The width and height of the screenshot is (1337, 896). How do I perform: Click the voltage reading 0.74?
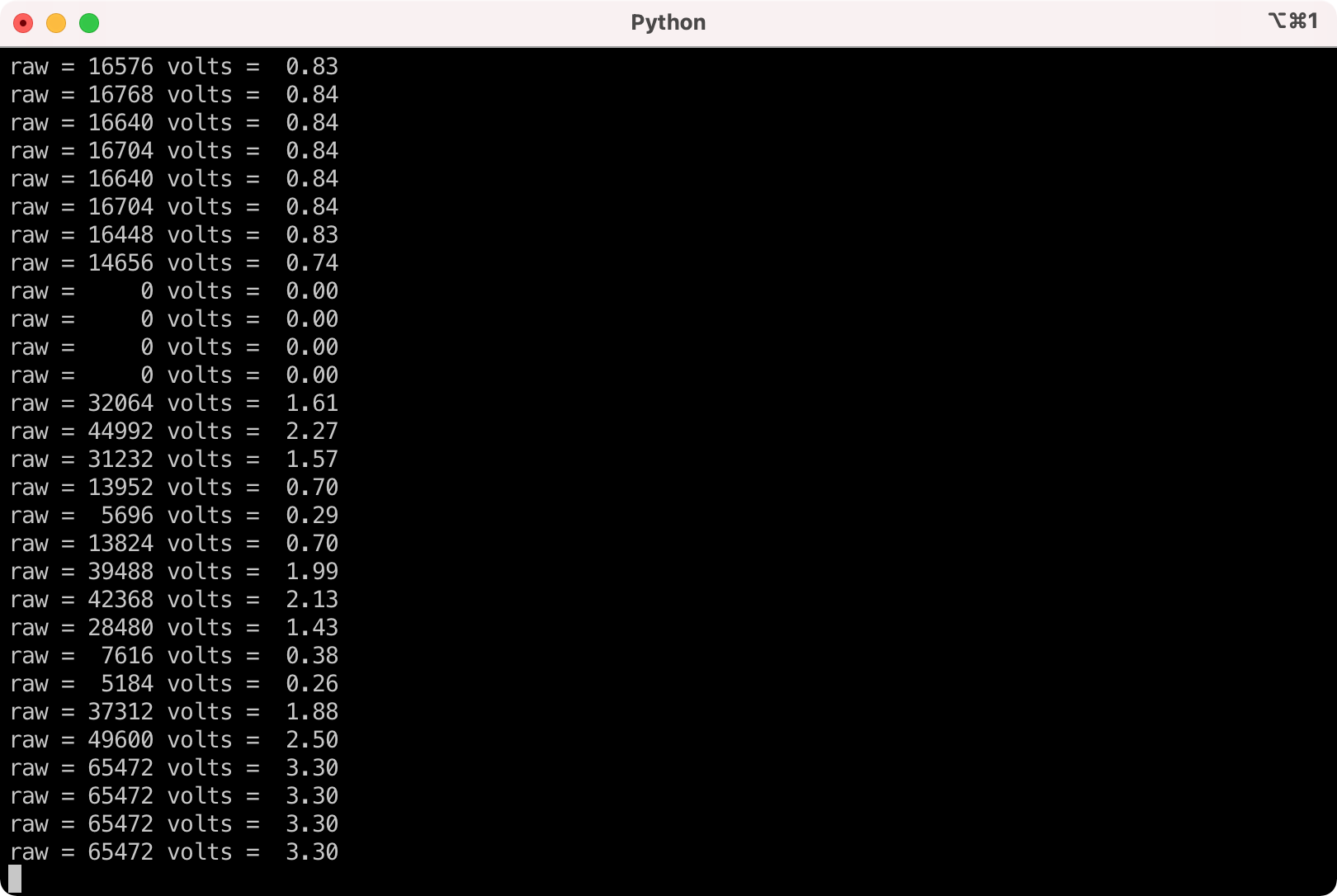pyautogui.click(x=312, y=263)
